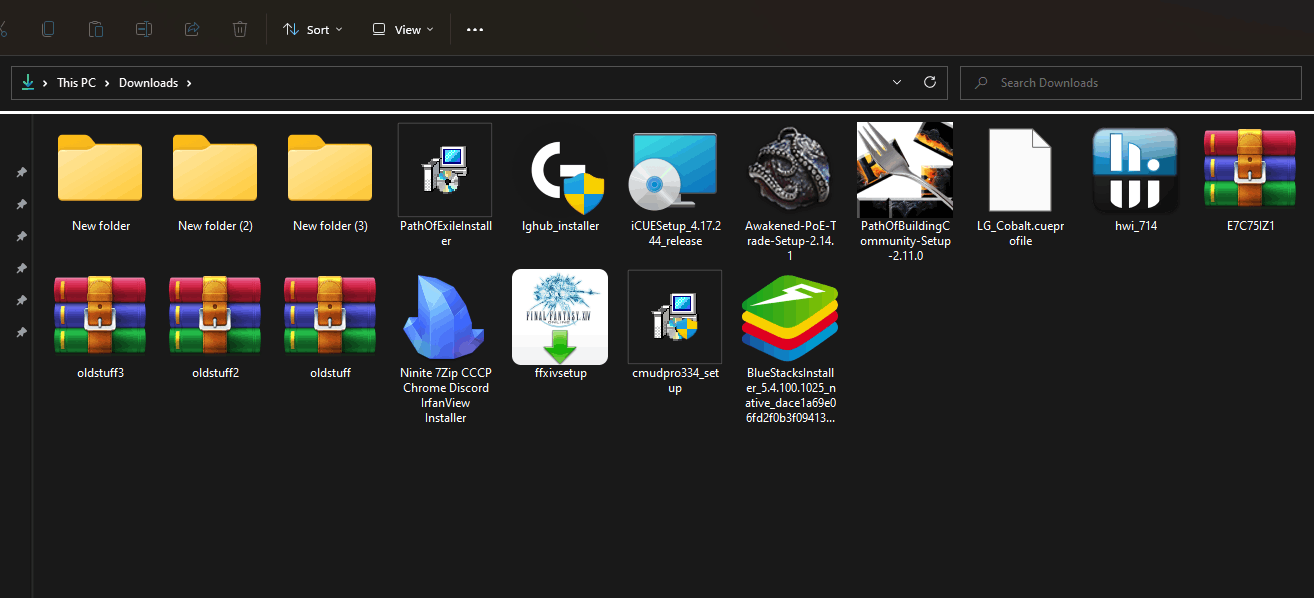The image size is (1314, 598).
Task: Click the 'lghub_installer' file name
Action: coord(560,226)
